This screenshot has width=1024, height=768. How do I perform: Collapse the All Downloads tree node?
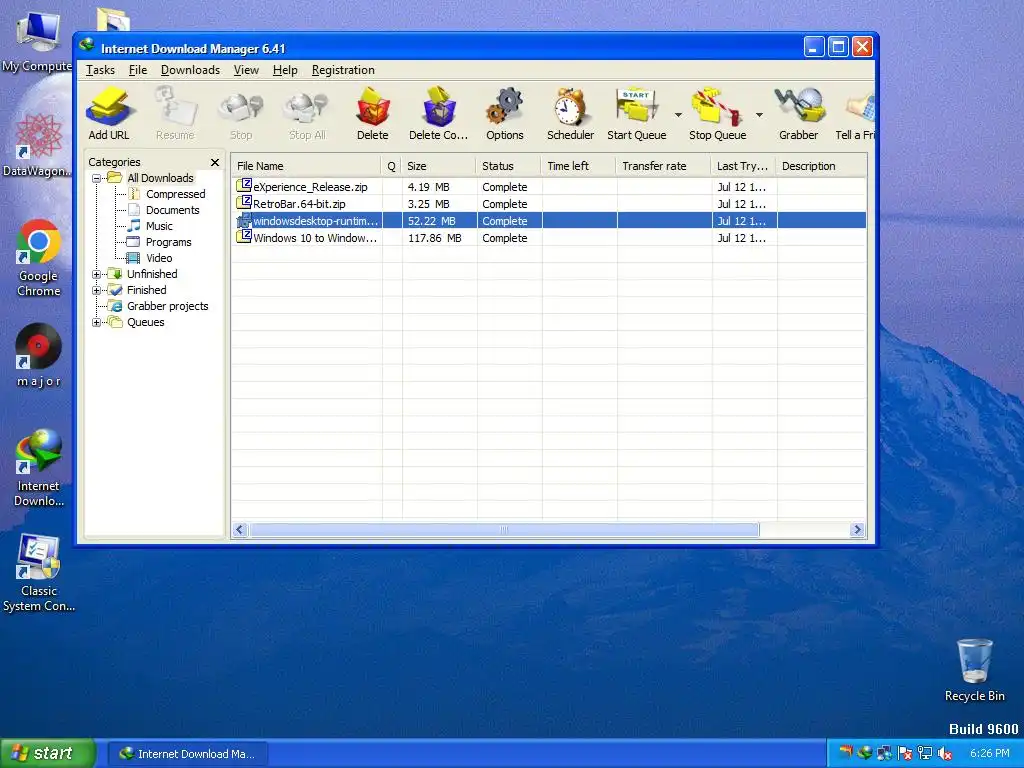pyautogui.click(x=97, y=178)
